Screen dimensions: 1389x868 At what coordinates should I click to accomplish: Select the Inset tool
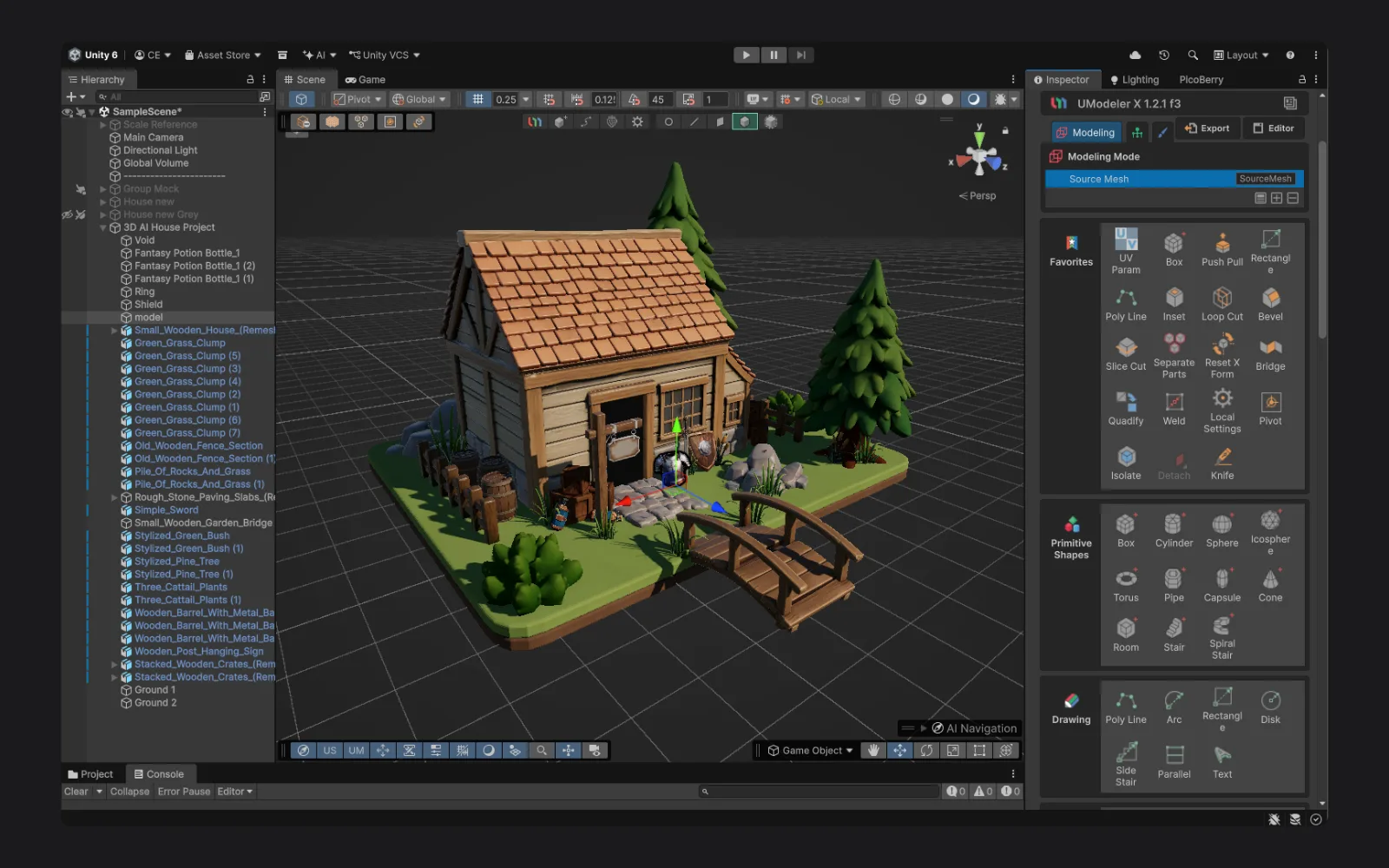(x=1174, y=305)
